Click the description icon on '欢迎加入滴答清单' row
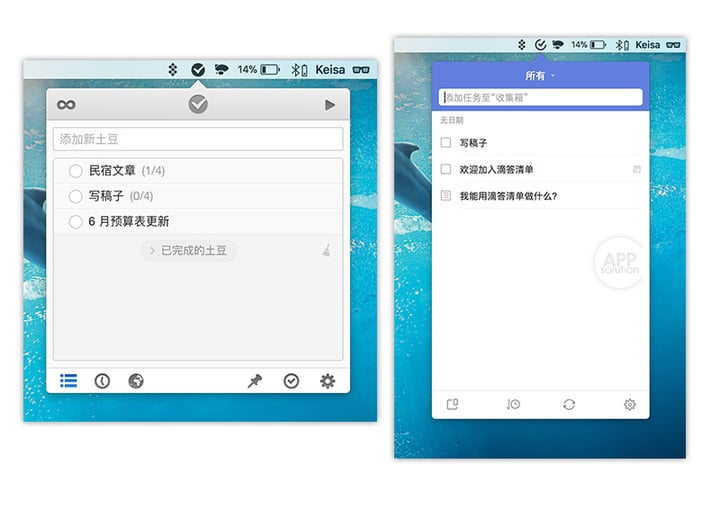Image resolution: width=720 pixels, height=509 pixels. point(636,169)
